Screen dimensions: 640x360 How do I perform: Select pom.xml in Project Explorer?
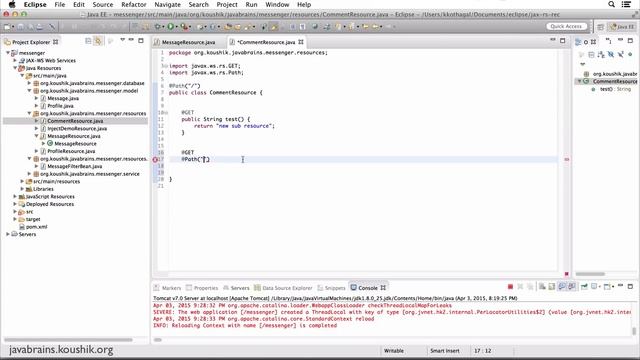pos(36,227)
